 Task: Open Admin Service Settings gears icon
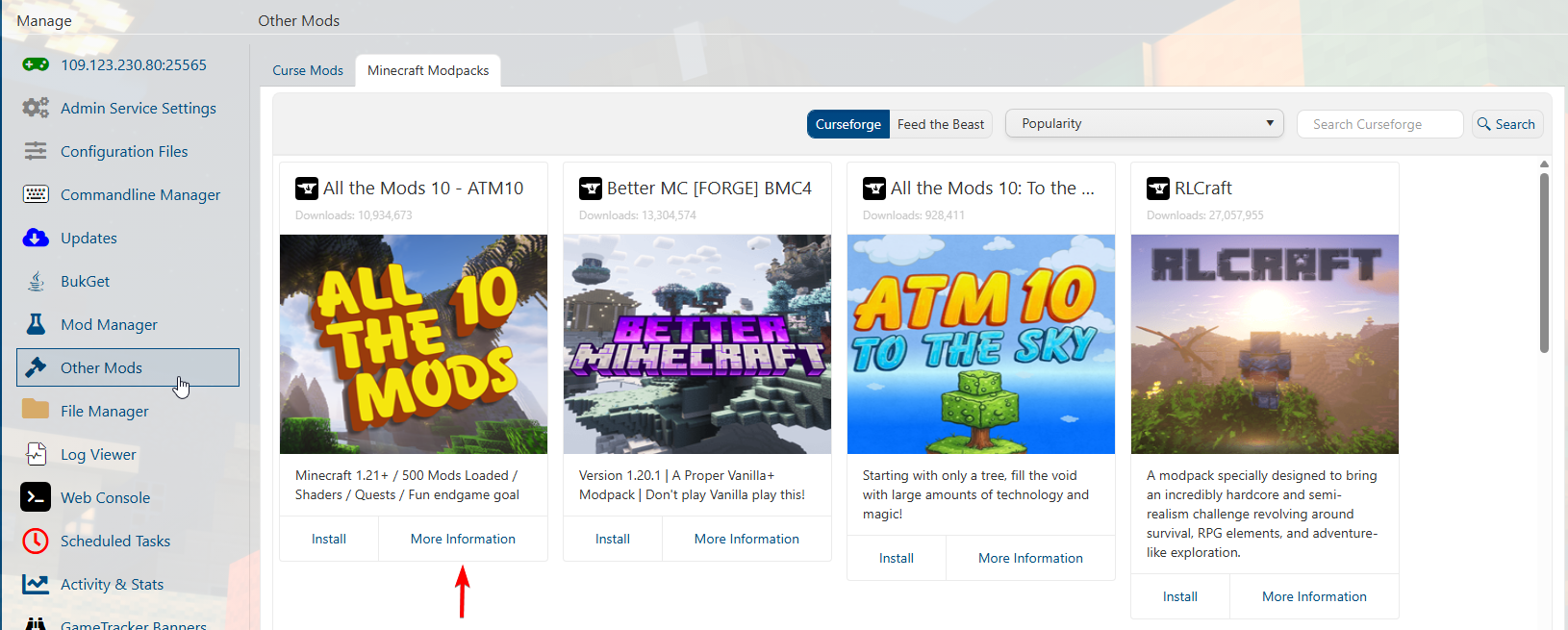pos(36,108)
